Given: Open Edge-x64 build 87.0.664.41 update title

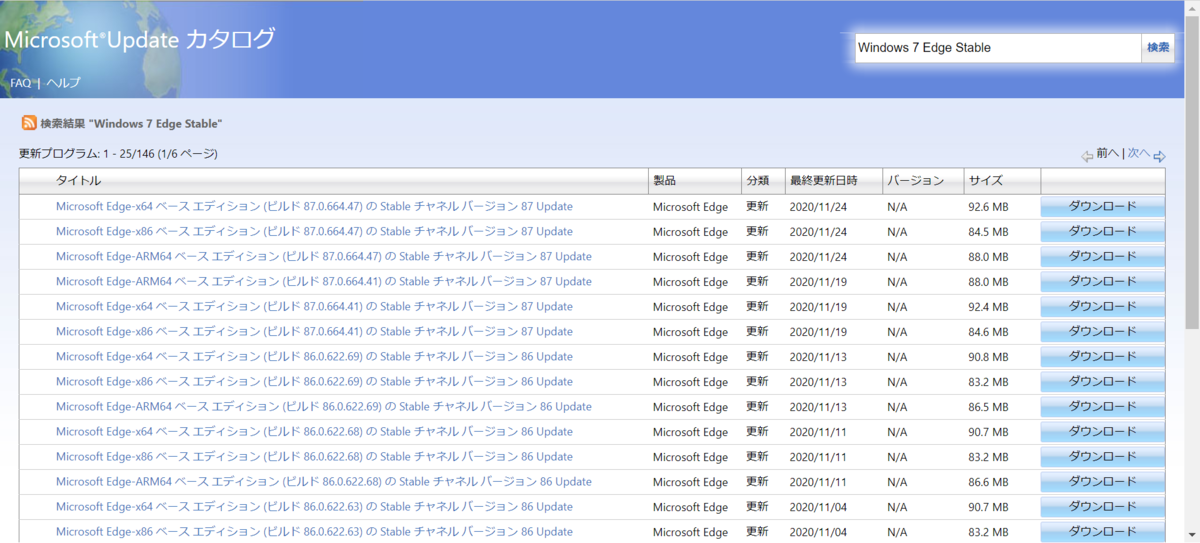Looking at the screenshot, I should [x=314, y=307].
